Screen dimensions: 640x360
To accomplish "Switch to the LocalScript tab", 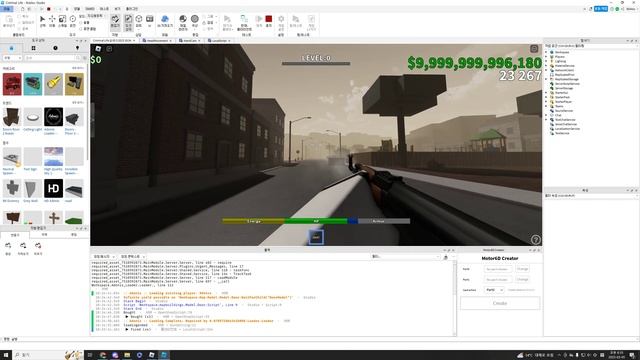I will coord(219,40).
